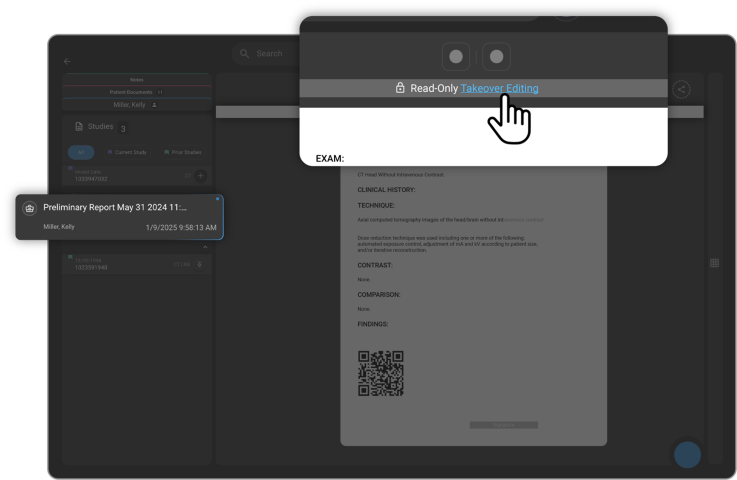Click the round icon on study 1023591948

(199, 264)
